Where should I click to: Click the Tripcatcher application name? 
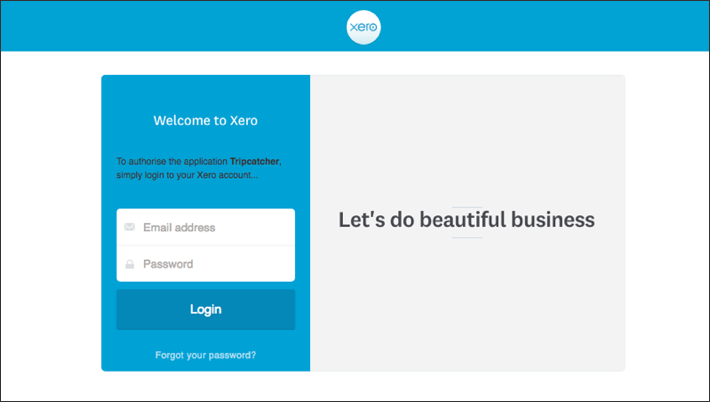coord(254,162)
